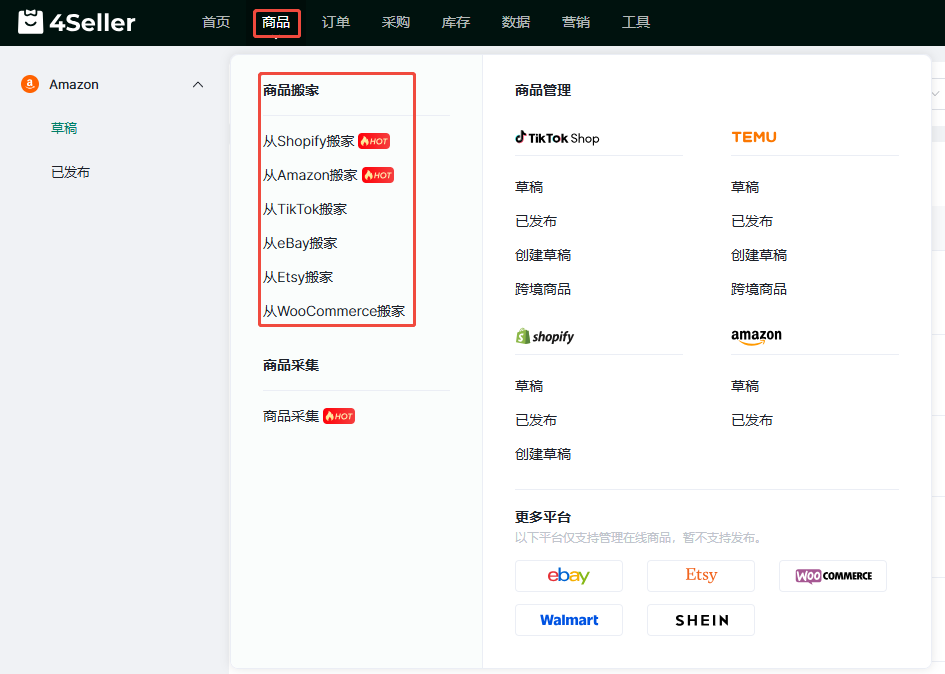Open the 首页 top menu
Screen dimensions: 945x674
coord(216,22)
